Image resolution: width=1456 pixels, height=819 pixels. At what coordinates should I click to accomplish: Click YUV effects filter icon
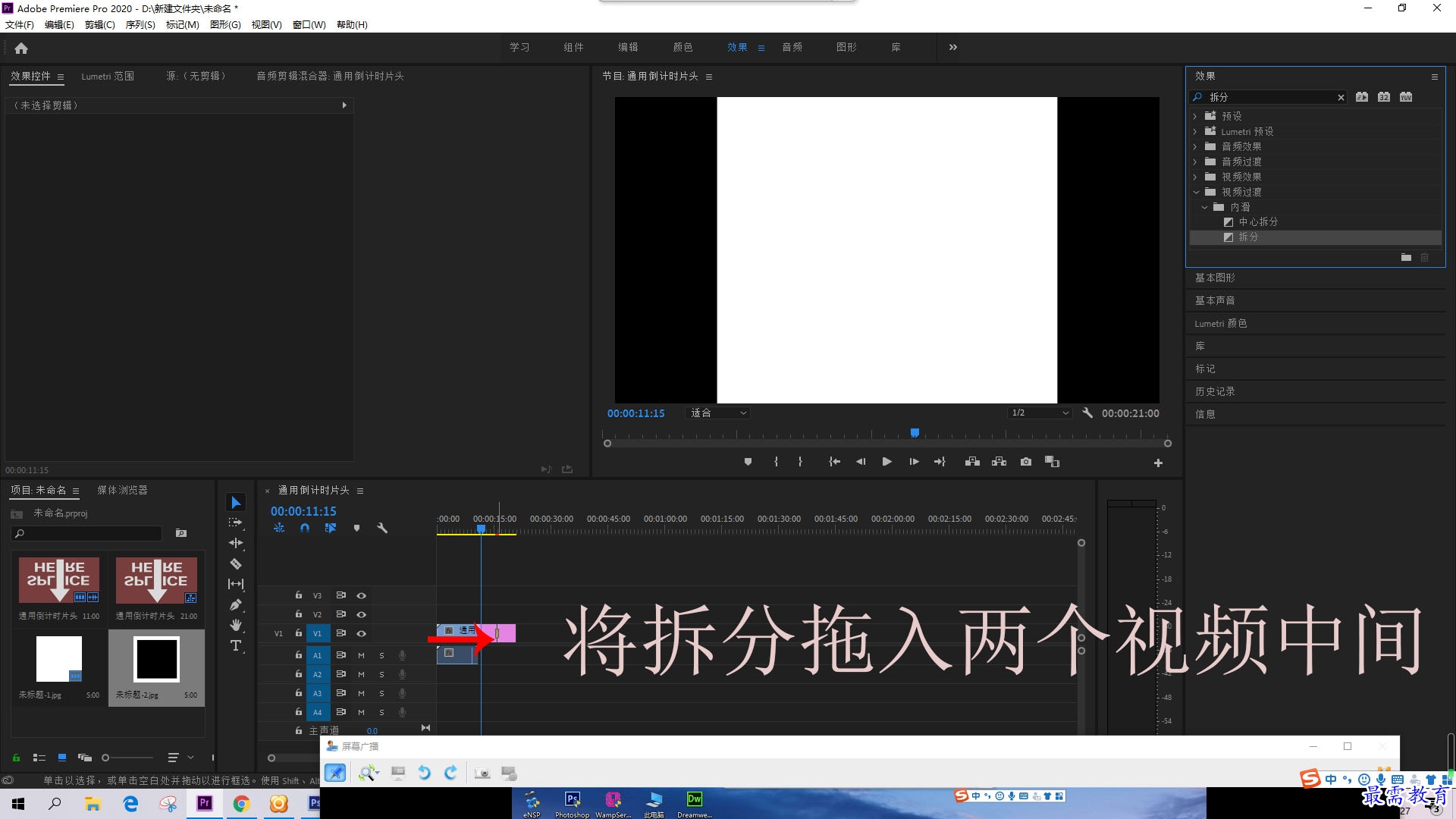[1406, 97]
